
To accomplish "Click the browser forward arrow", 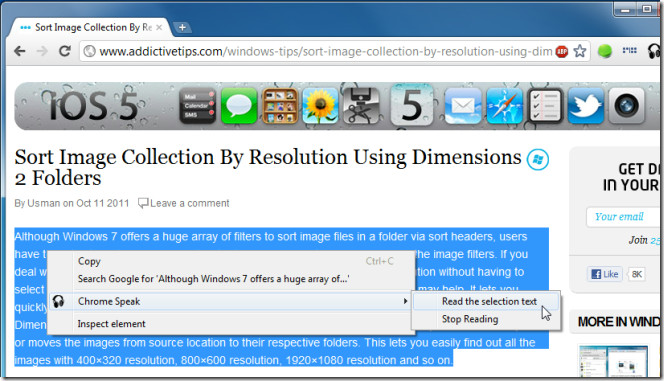I will click(42, 51).
